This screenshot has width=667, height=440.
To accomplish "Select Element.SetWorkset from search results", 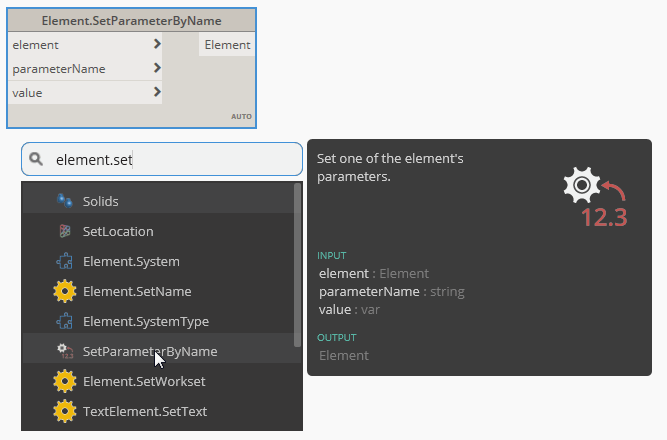I will (x=144, y=381).
